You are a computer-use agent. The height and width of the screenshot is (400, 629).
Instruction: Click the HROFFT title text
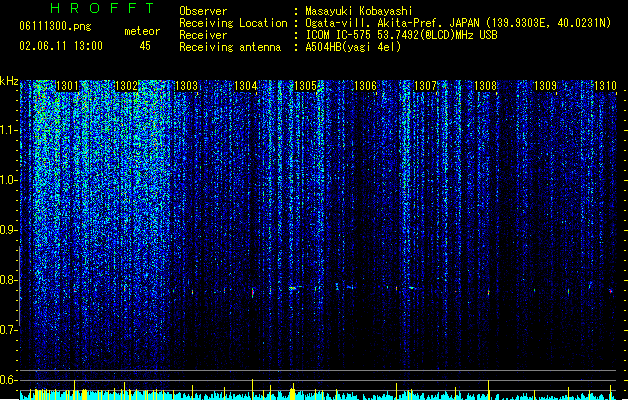pyautogui.click(x=103, y=8)
